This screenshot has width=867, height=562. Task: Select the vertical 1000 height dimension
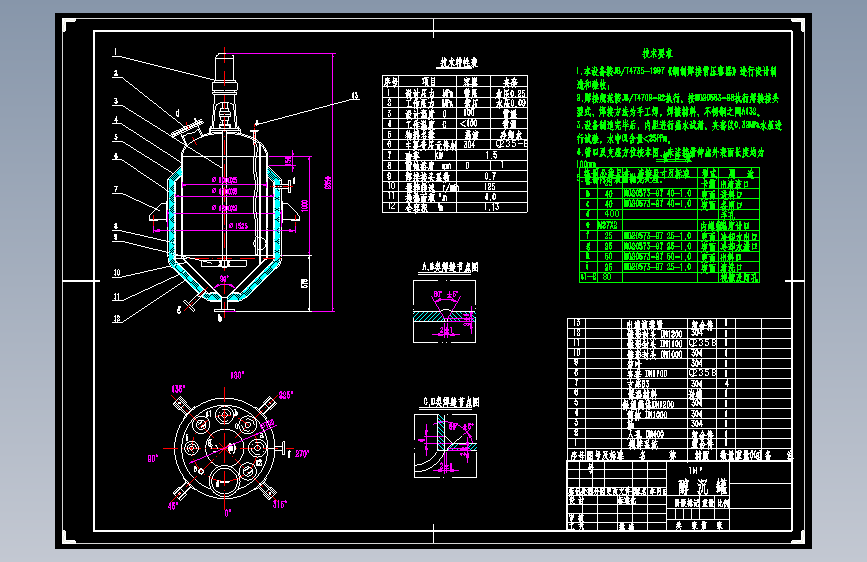[x=304, y=206]
